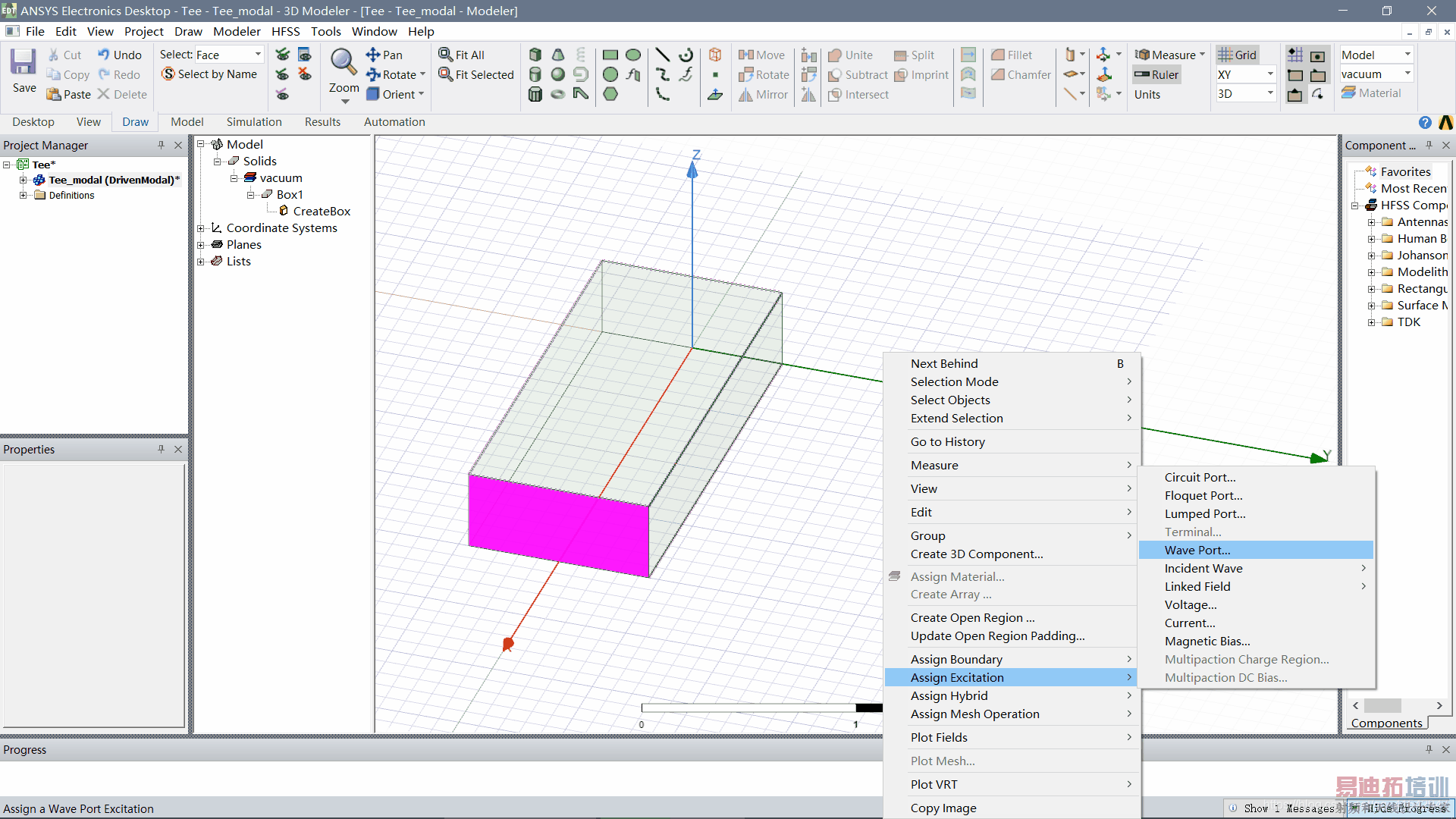Click the Zoom magnifier icon

344,62
